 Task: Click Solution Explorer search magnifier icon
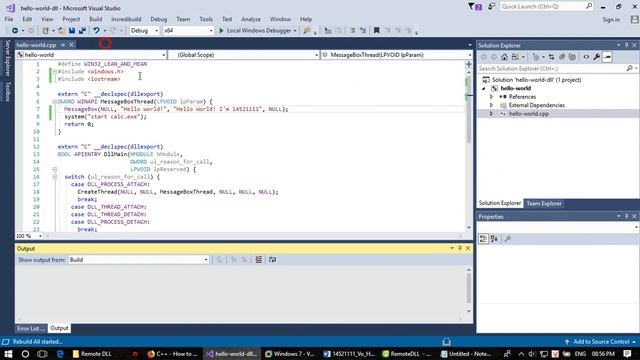point(629,69)
